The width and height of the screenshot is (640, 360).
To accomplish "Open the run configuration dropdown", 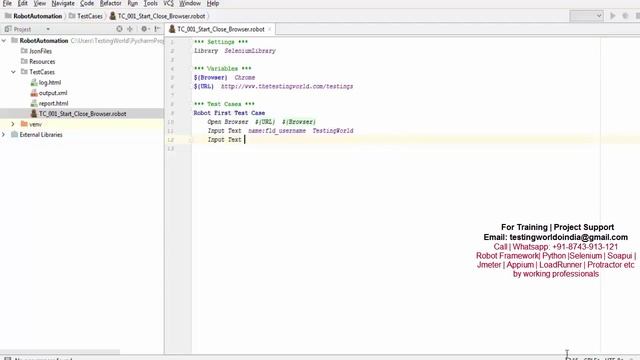I will click(587, 16).
